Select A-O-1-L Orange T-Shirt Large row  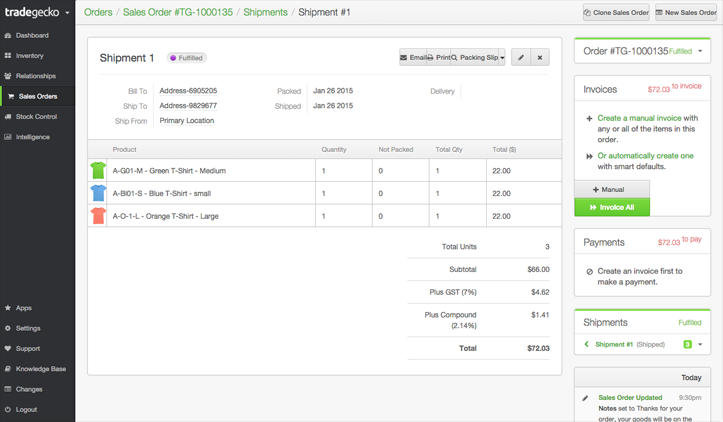[325, 216]
